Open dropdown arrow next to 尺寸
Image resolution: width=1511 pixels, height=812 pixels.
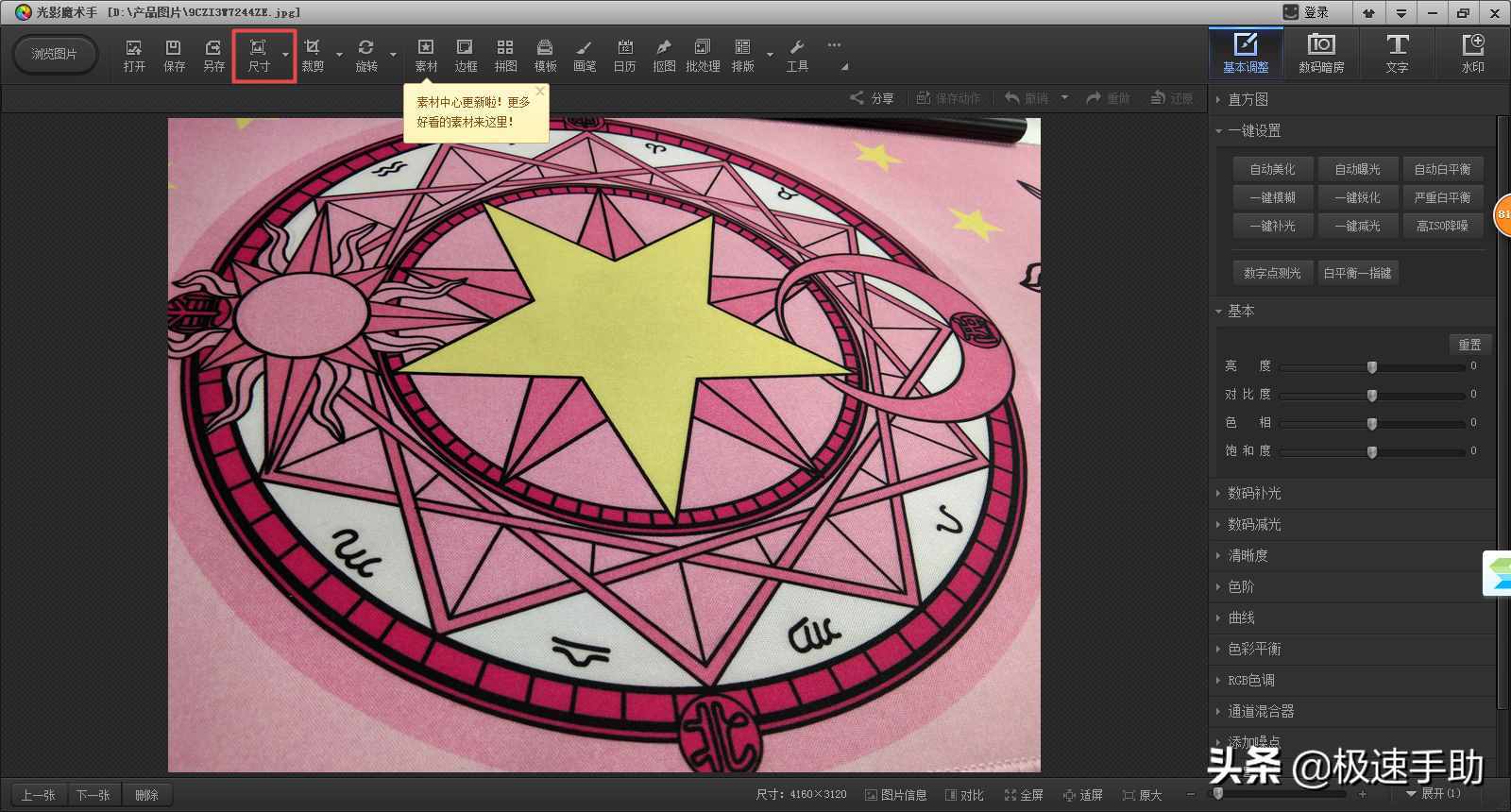click(285, 55)
